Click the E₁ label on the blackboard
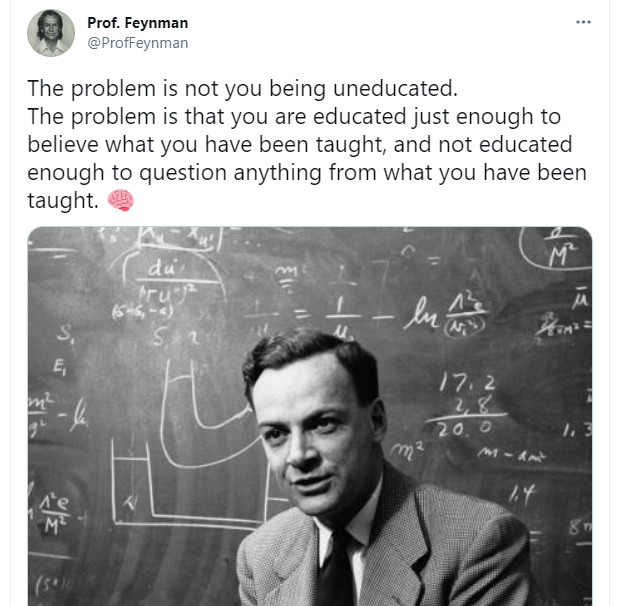This screenshot has height=606, width=618. [59, 368]
